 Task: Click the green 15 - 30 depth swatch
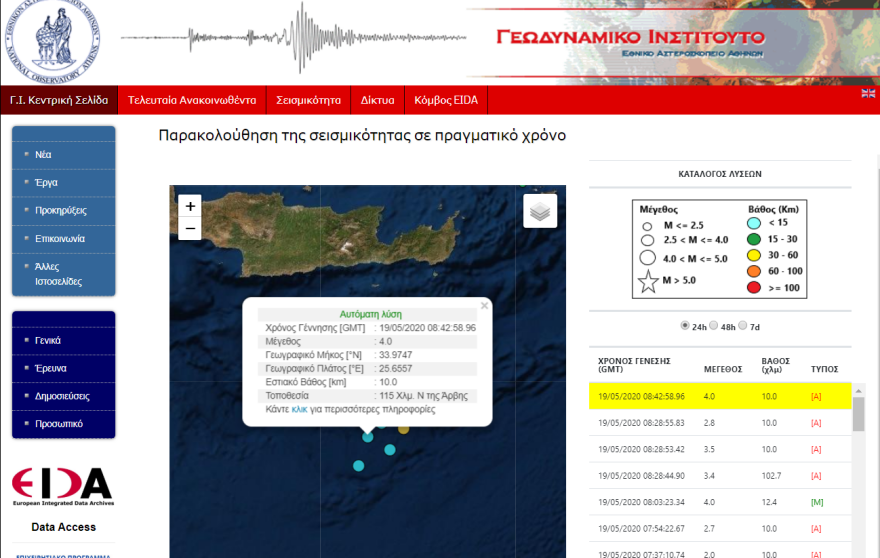[x=754, y=239]
